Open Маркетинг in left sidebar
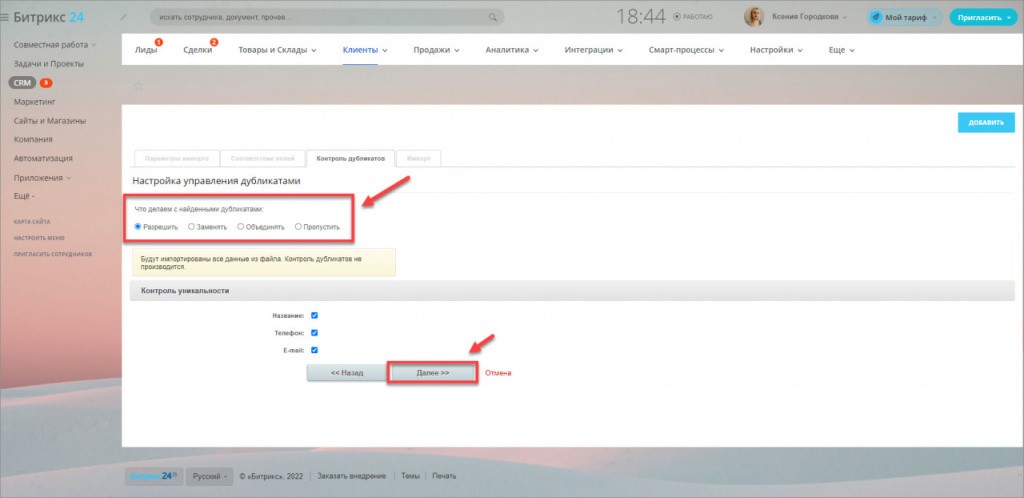This screenshot has width=1024, height=498. [34, 101]
